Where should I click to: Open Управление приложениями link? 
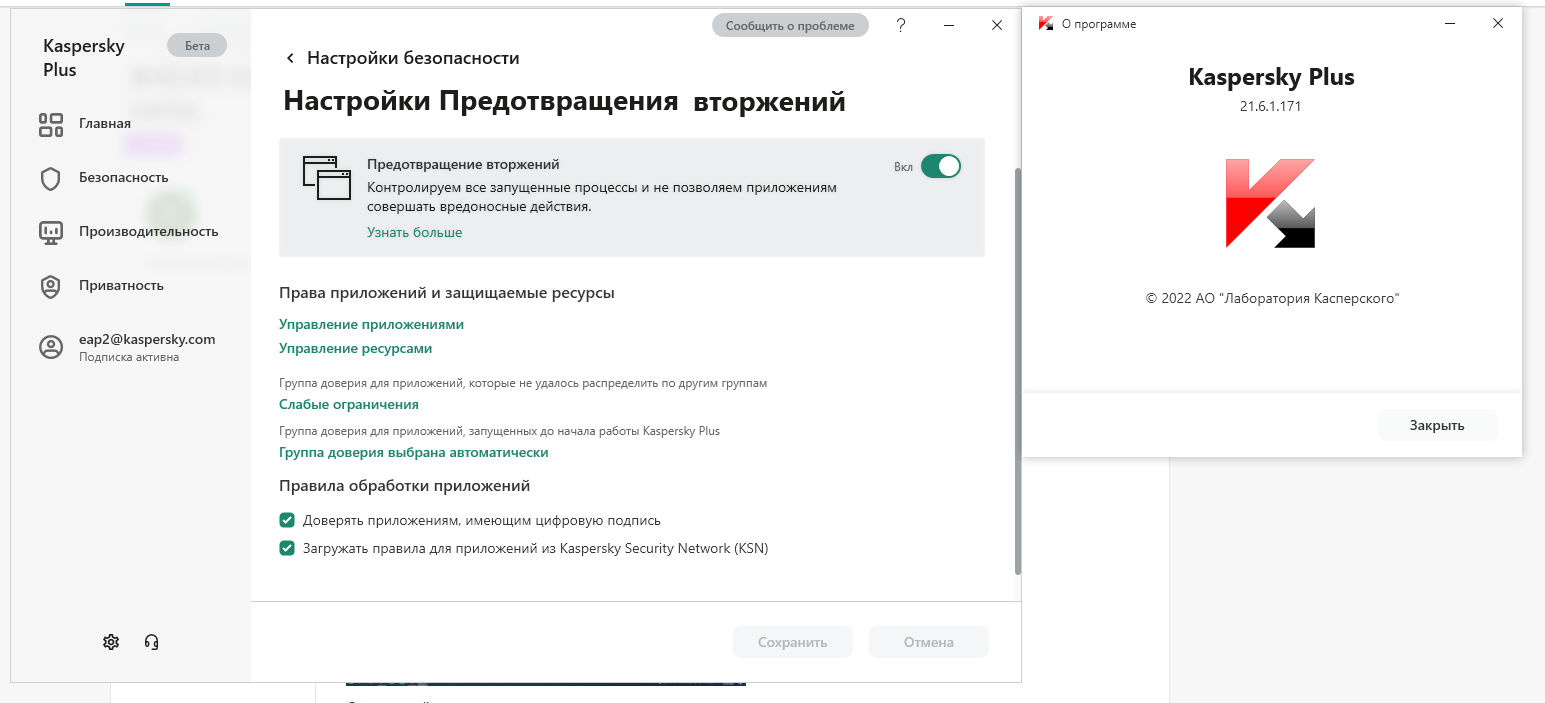[x=371, y=325]
